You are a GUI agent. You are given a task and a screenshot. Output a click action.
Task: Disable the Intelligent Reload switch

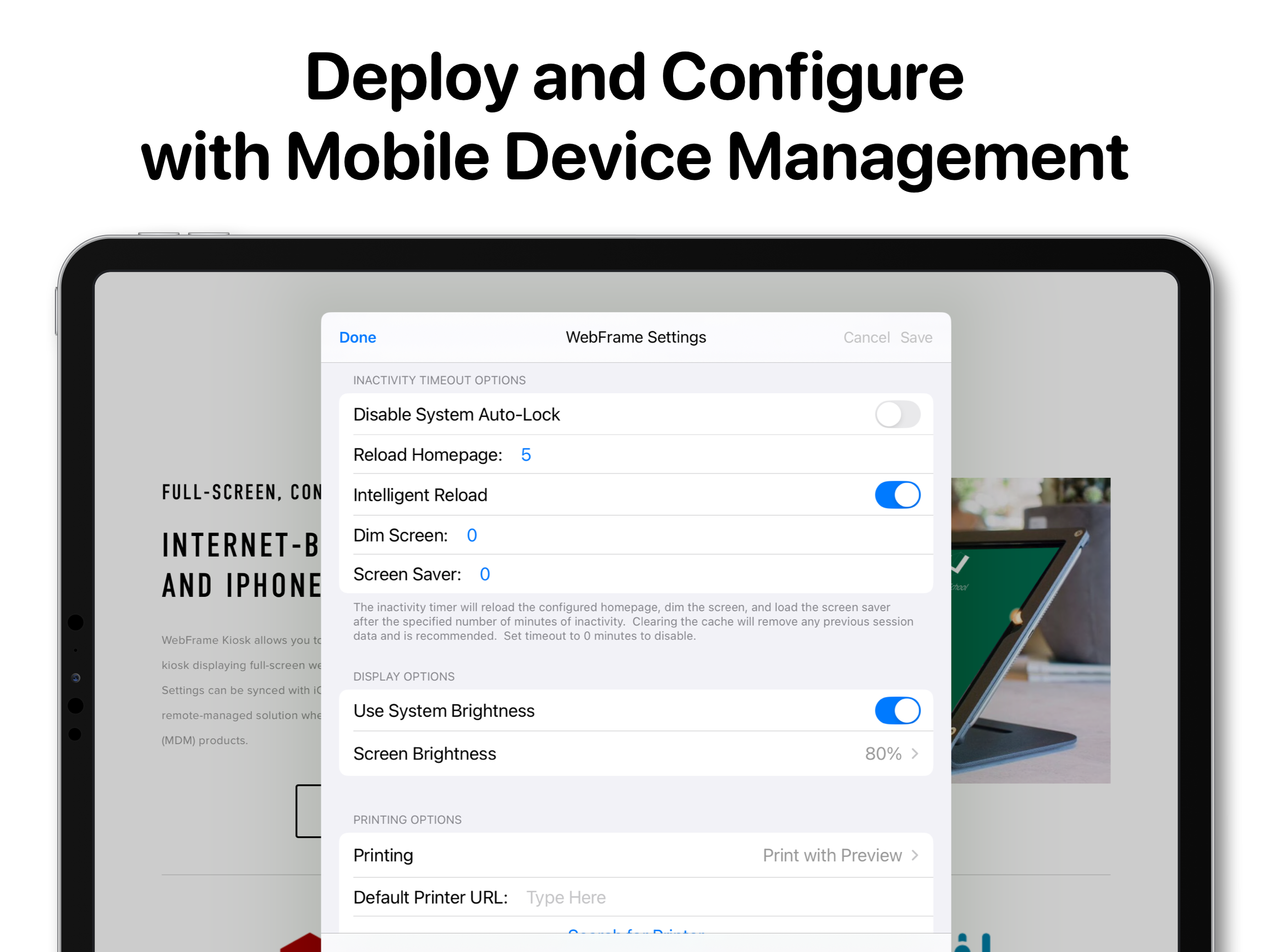[898, 494]
